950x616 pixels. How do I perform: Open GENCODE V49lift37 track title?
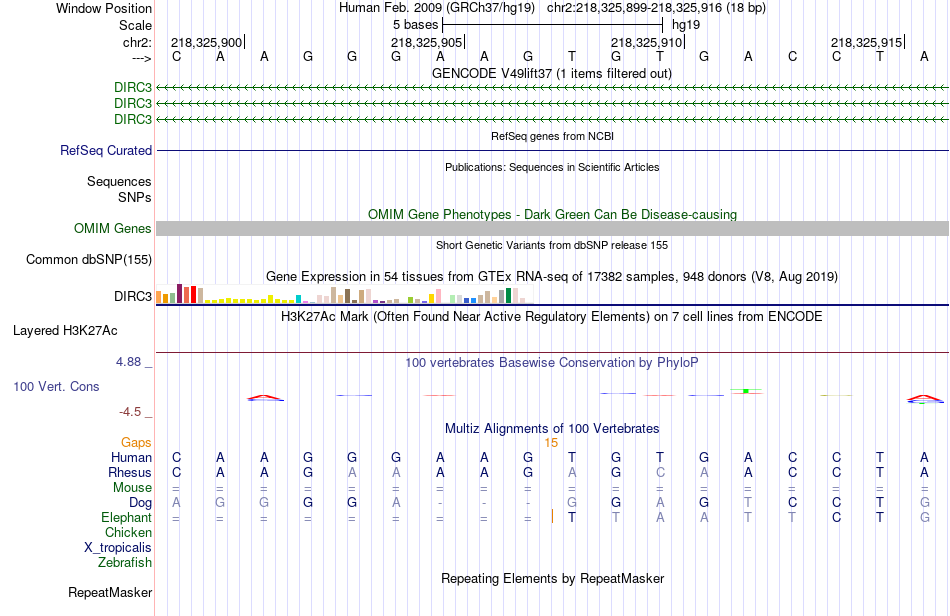(x=552, y=73)
